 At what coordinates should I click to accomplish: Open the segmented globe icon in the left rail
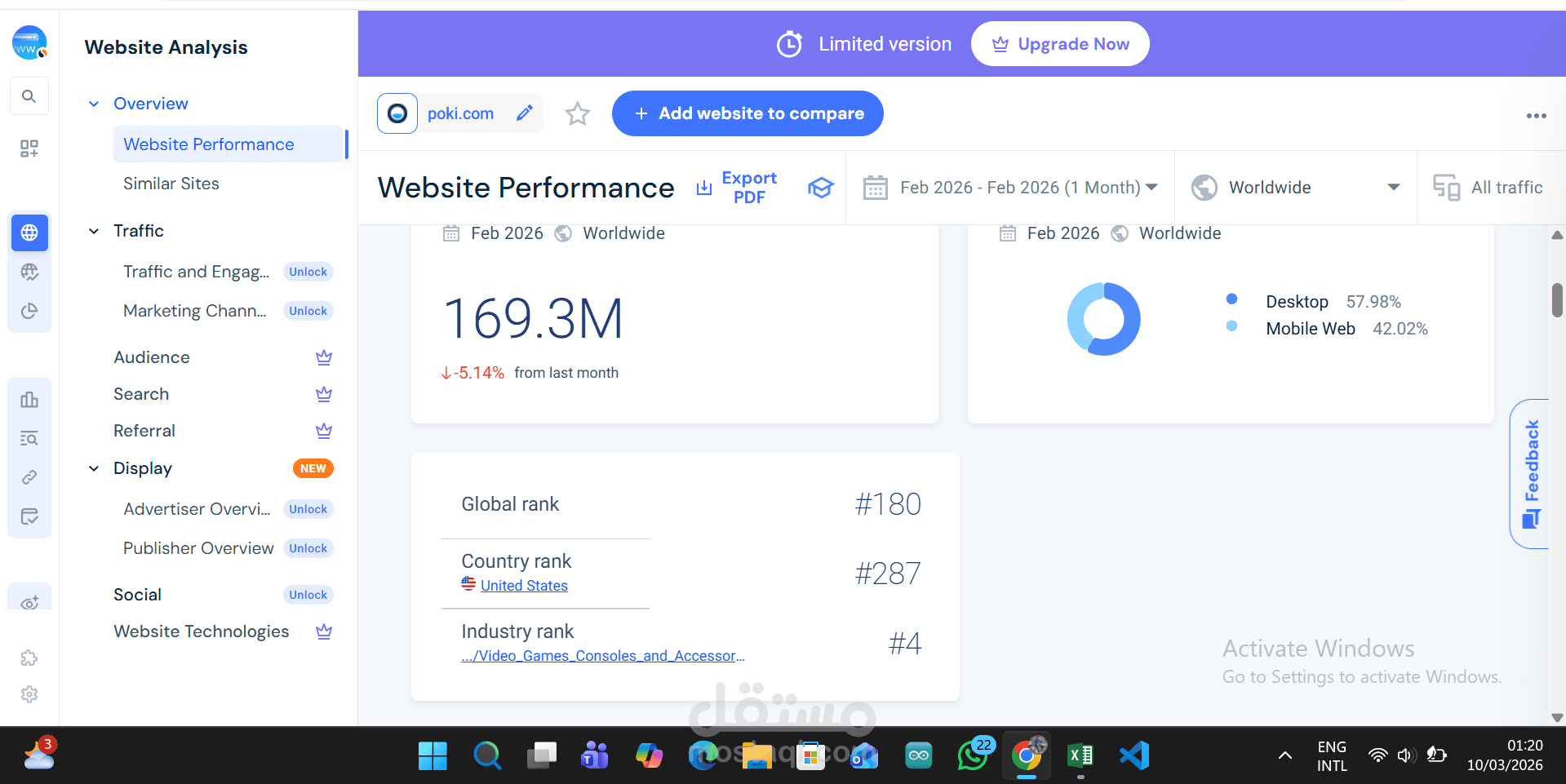point(29,272)
